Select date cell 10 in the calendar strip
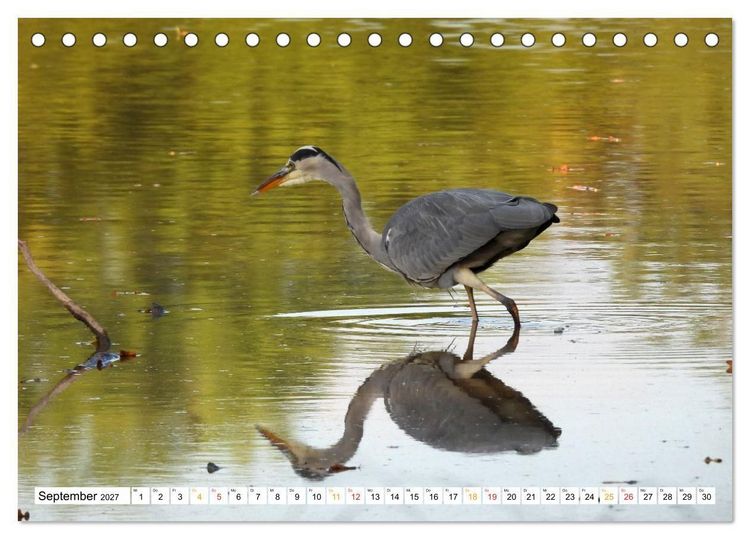 (x=316, y=496)
